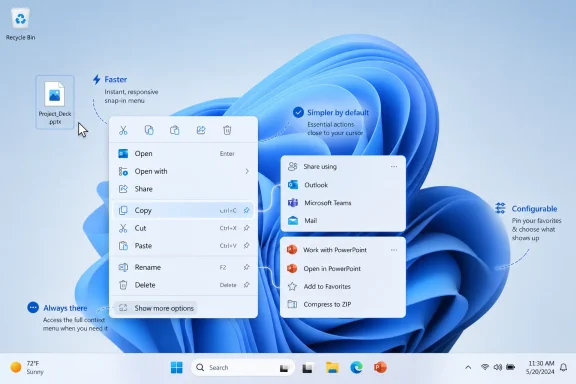Toggle the pin beside Paste

tap(246, 245)
